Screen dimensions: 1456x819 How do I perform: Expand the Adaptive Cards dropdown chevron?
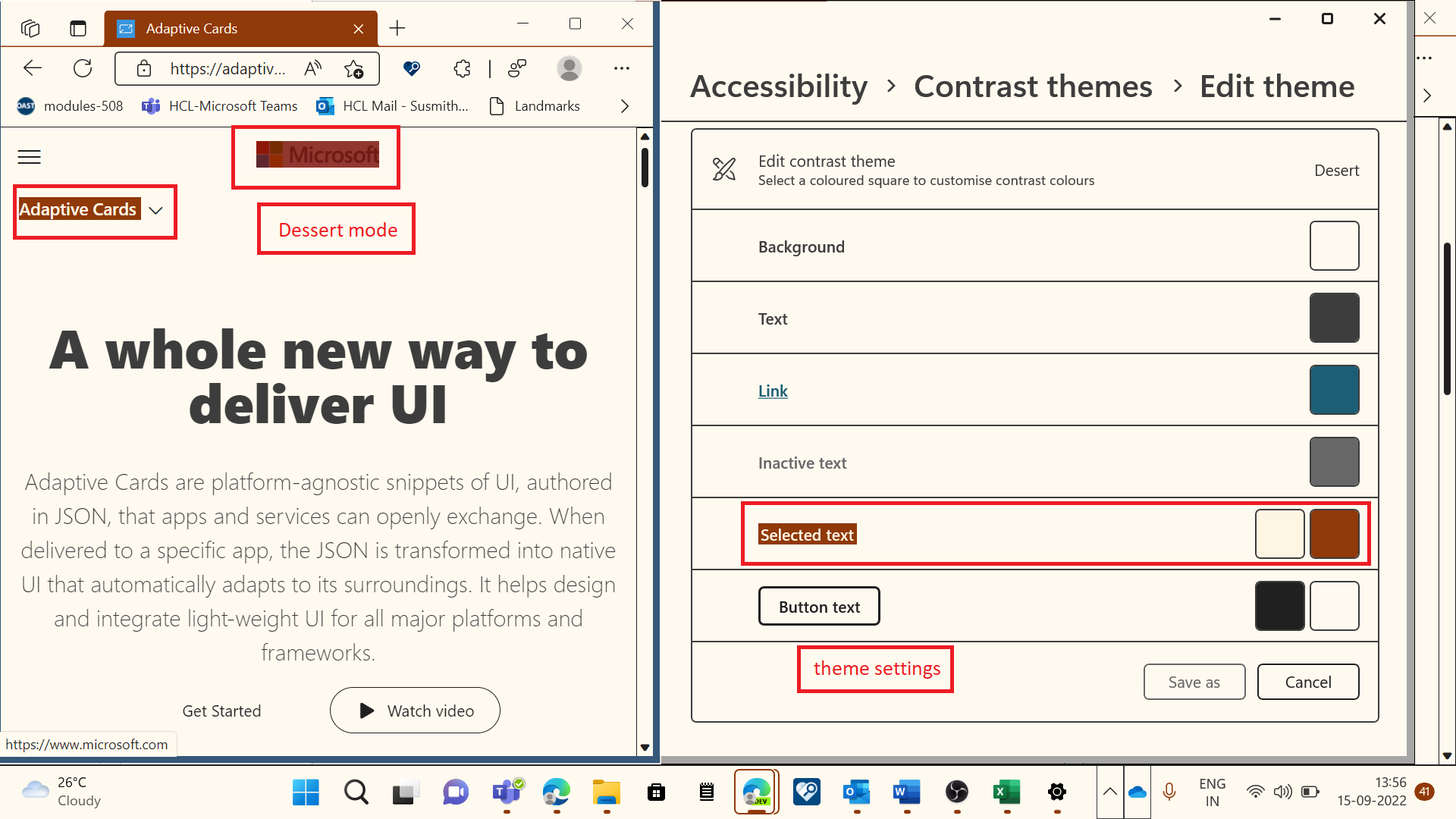[156, 210]
